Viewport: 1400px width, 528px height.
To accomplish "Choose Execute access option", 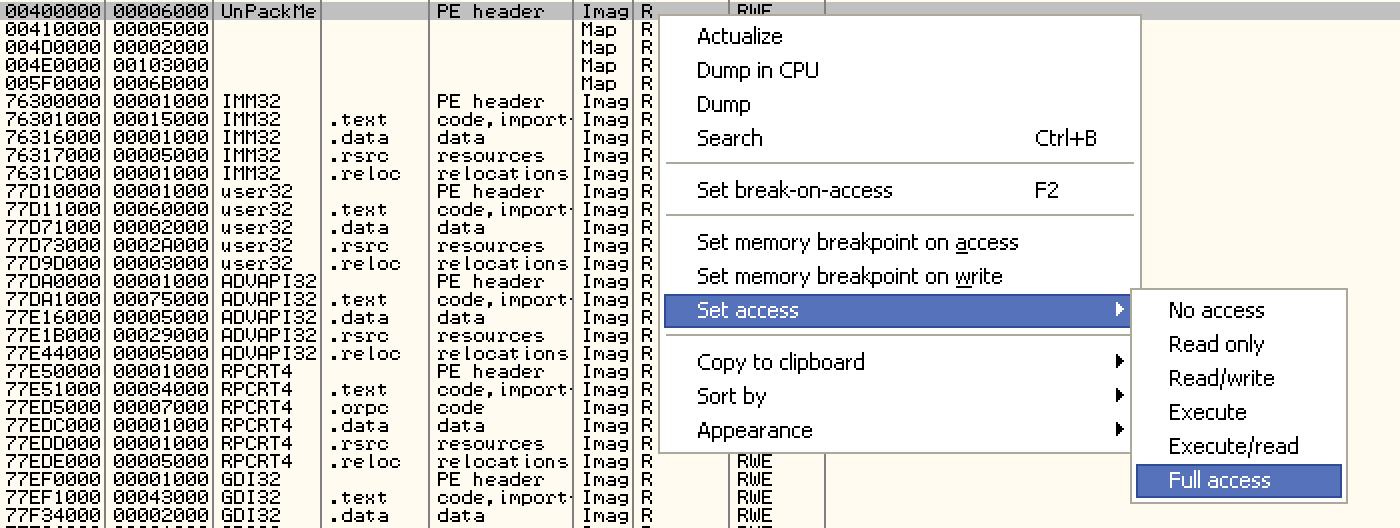I will [x=1207, y=413].
